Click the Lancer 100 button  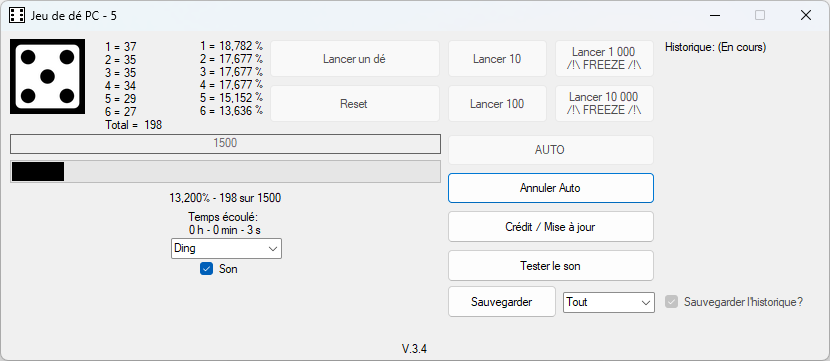click(x=497, y=104)
